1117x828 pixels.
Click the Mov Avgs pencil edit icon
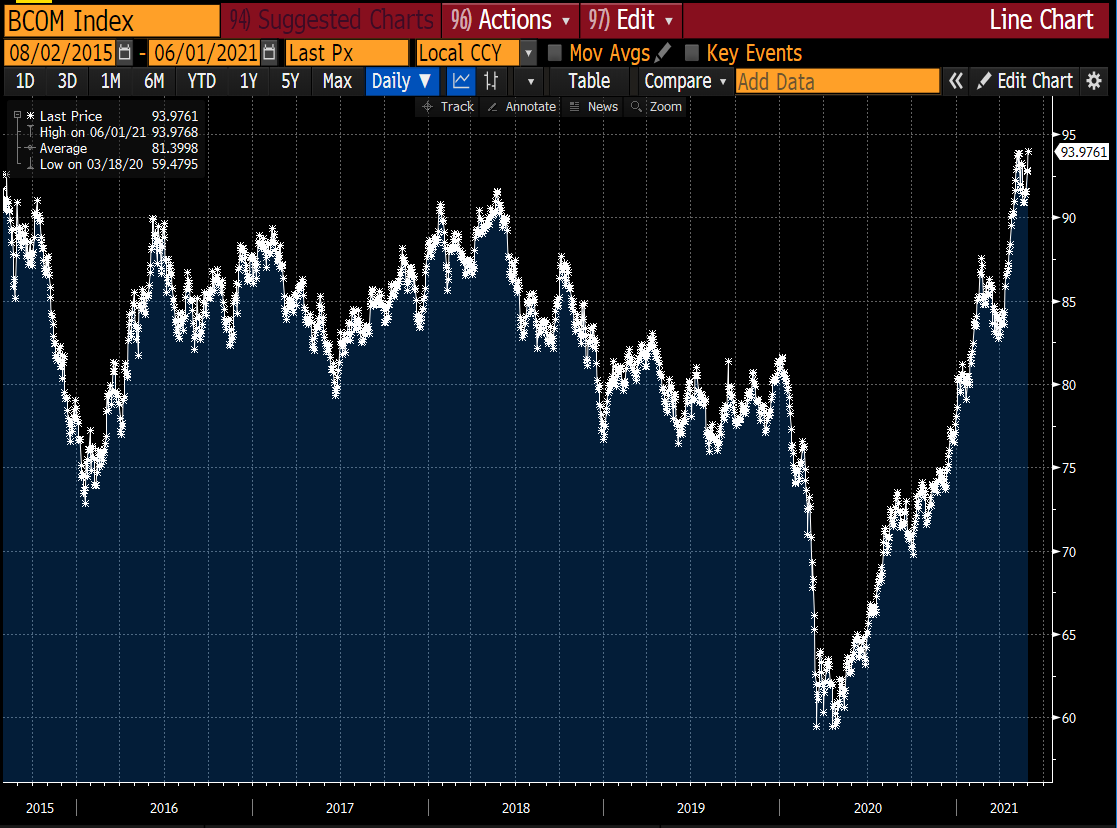tap(663, 53)
